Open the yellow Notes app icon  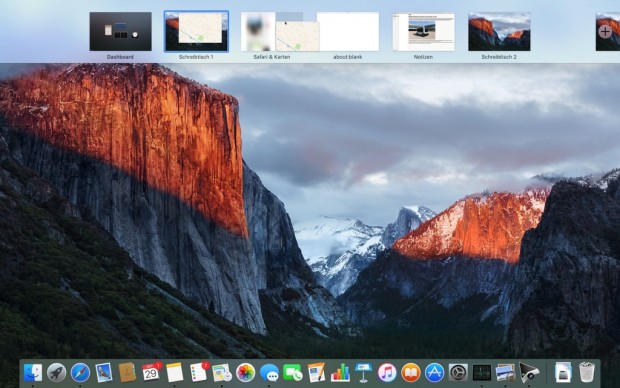(174, 373)
